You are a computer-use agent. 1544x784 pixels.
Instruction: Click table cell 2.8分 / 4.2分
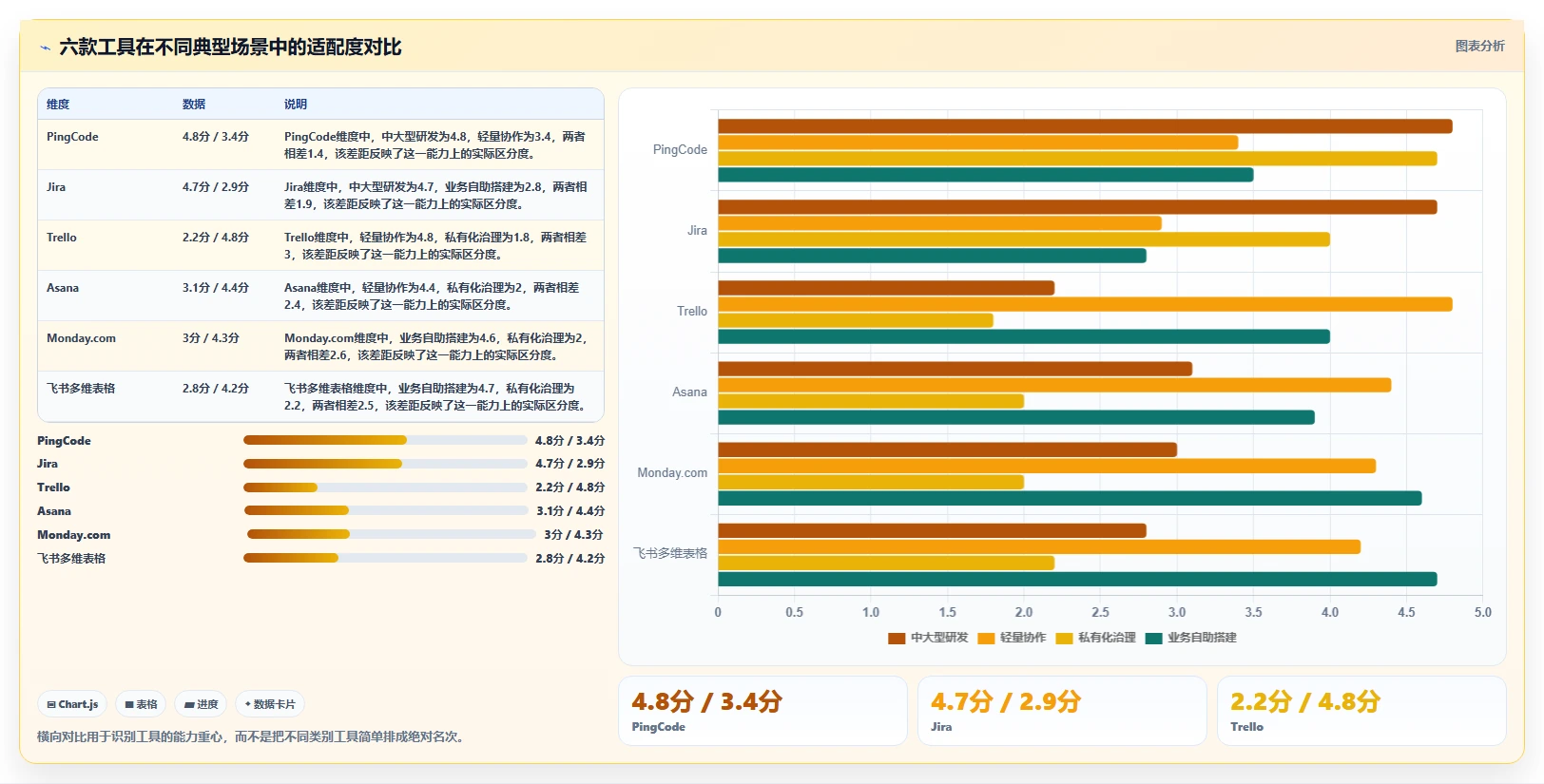(x=216, y=389)
